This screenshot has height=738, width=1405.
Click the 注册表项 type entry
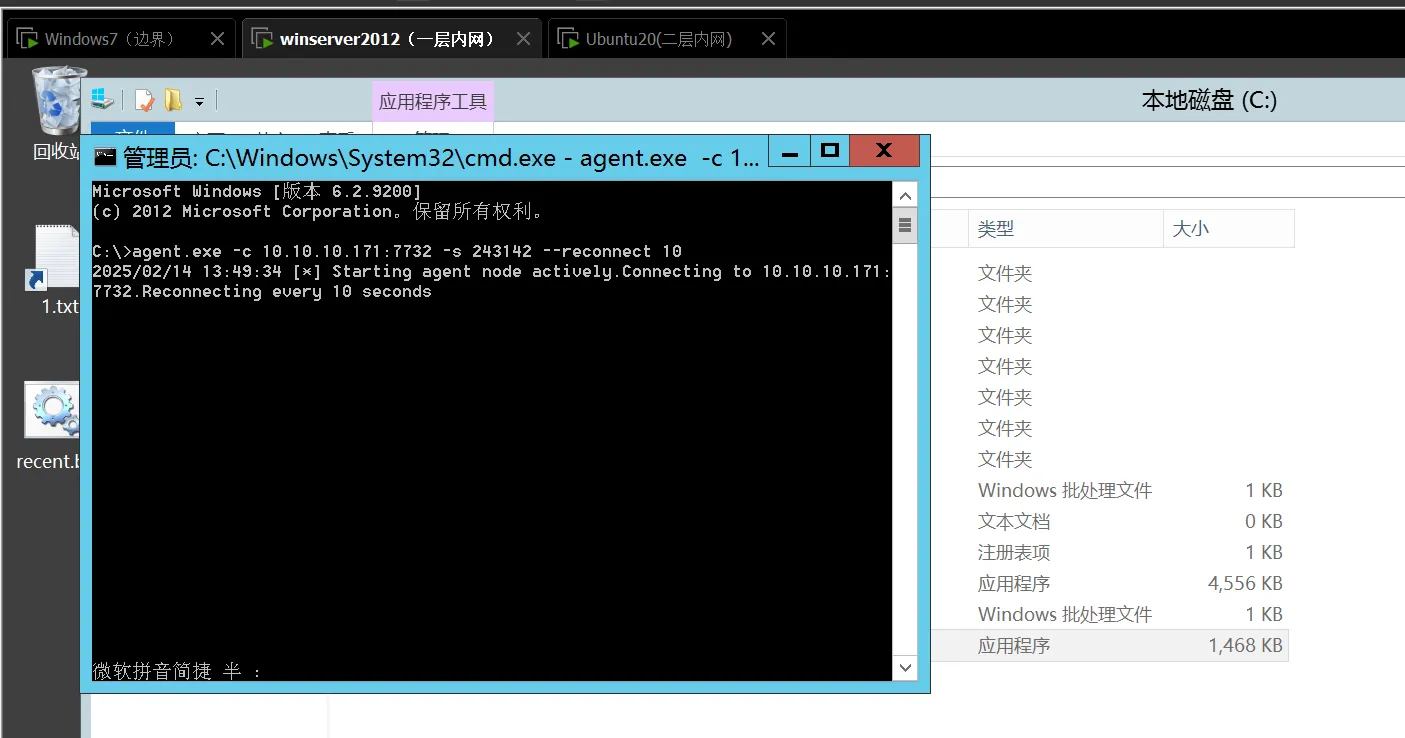tap(1014, 552)
